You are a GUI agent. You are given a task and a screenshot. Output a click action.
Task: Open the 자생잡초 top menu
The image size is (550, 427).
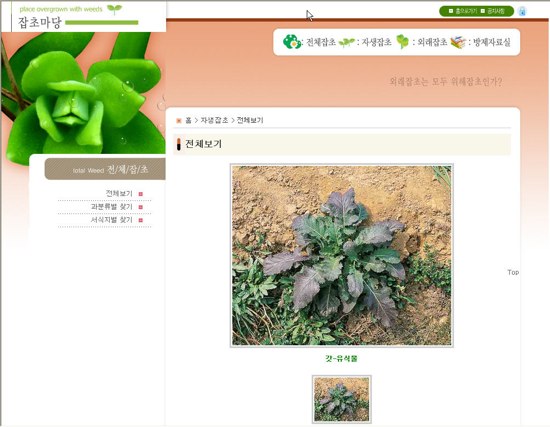(376, 42)
